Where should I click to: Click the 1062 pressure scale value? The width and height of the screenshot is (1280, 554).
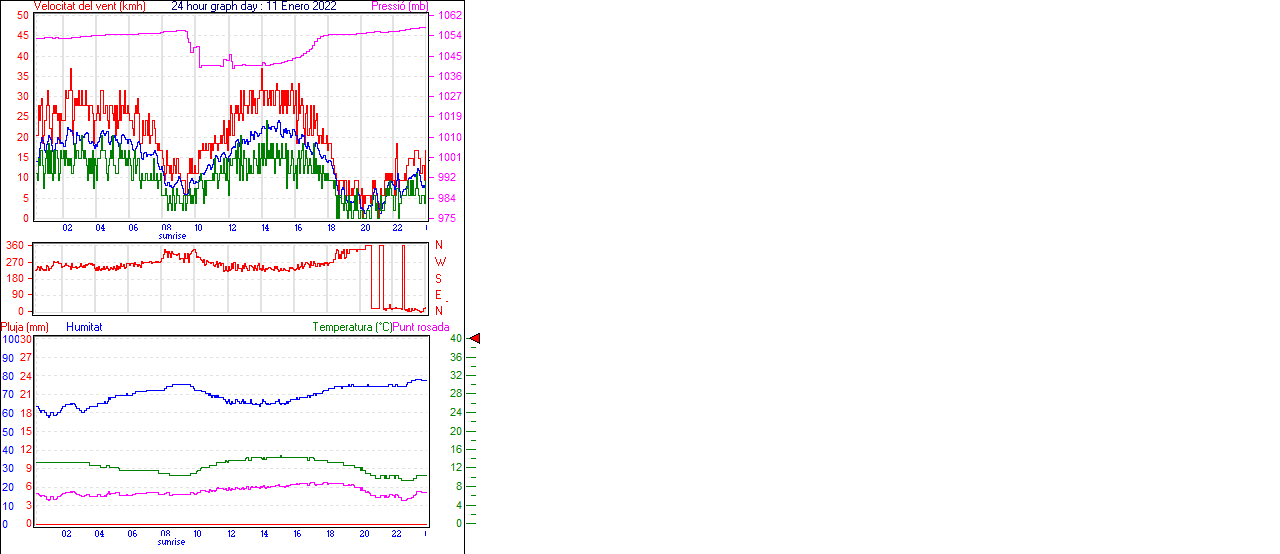coord(450,16)
